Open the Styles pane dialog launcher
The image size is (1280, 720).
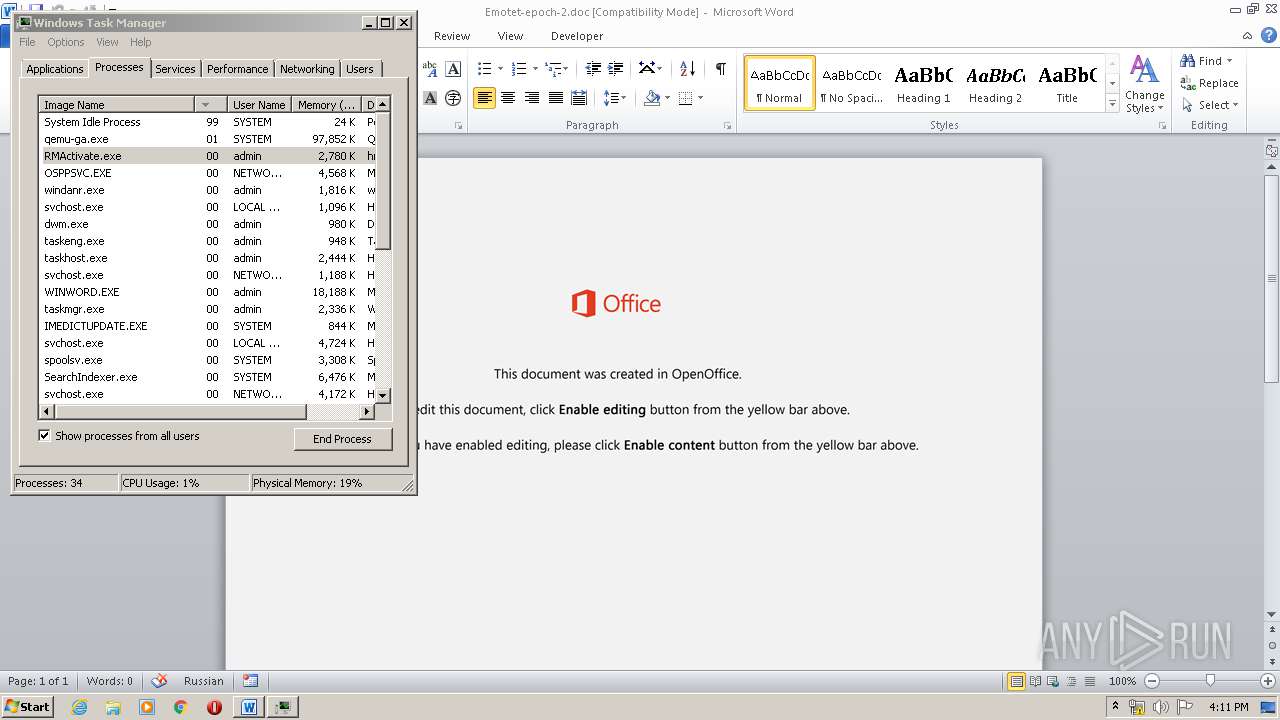coord(1163,126)
